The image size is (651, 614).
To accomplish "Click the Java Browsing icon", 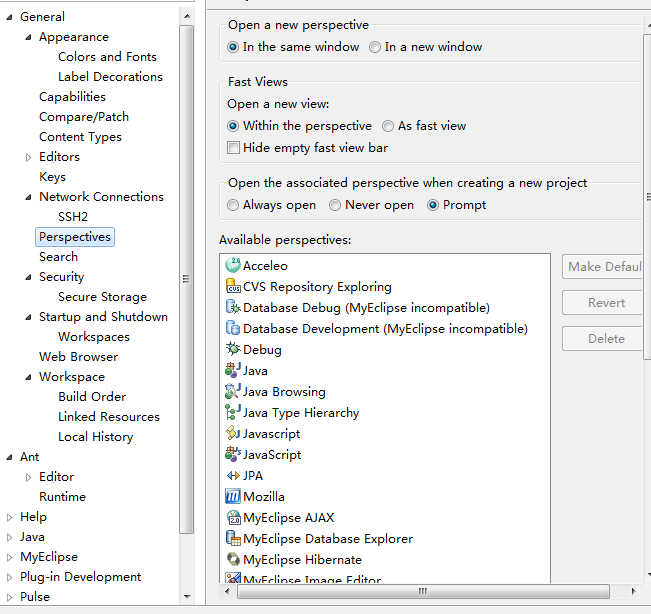I will pyautogui.click(x=233, y=391).
